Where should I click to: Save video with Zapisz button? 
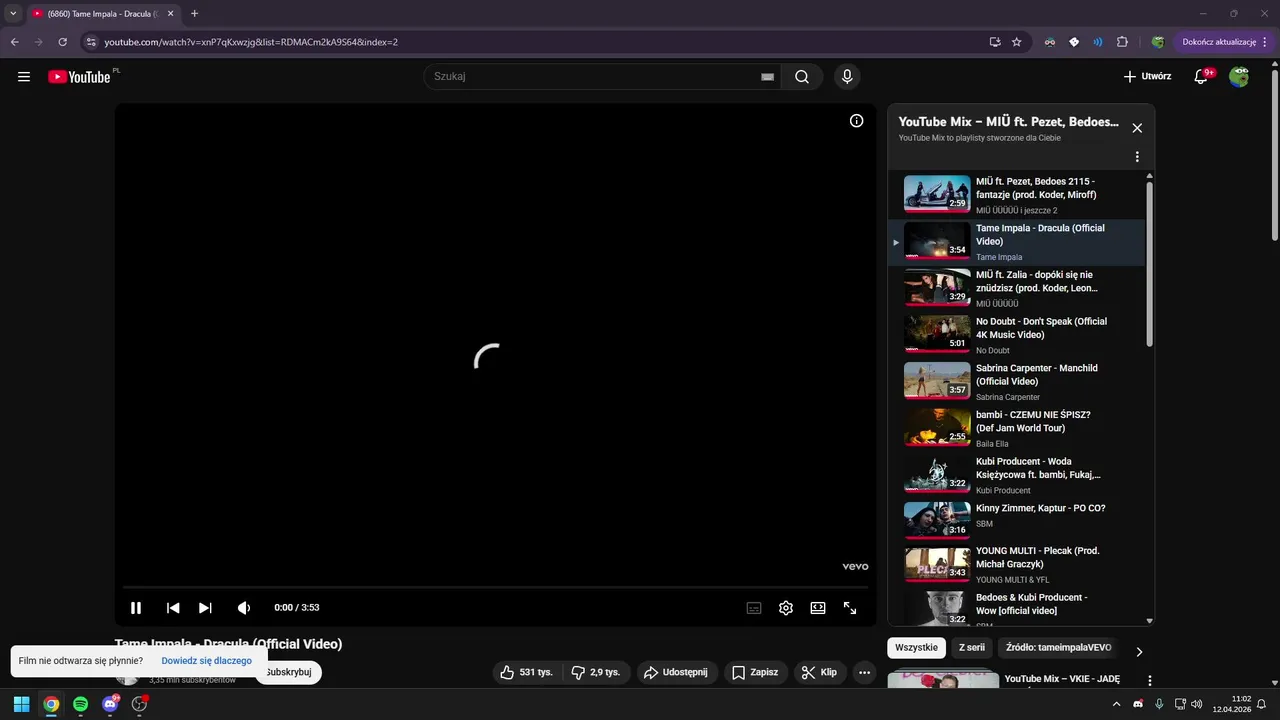tap(754, 672)
